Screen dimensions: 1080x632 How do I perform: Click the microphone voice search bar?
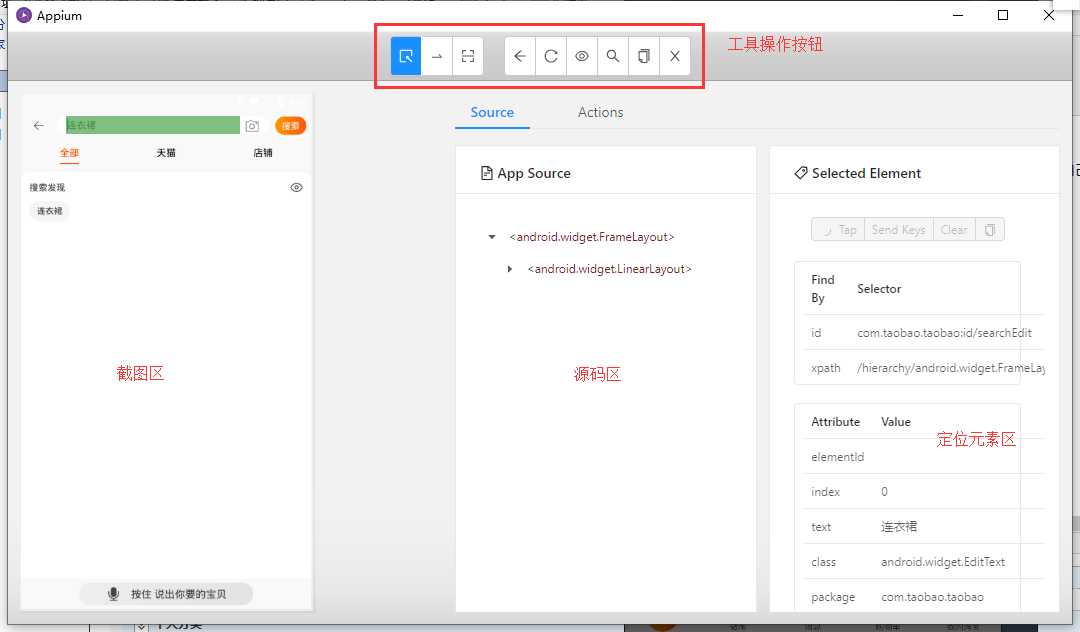point(166,593)
